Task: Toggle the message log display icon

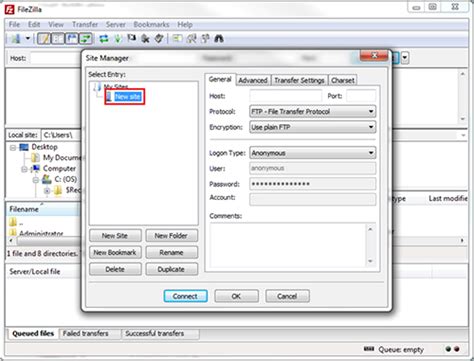Action: tap(44, 39)
